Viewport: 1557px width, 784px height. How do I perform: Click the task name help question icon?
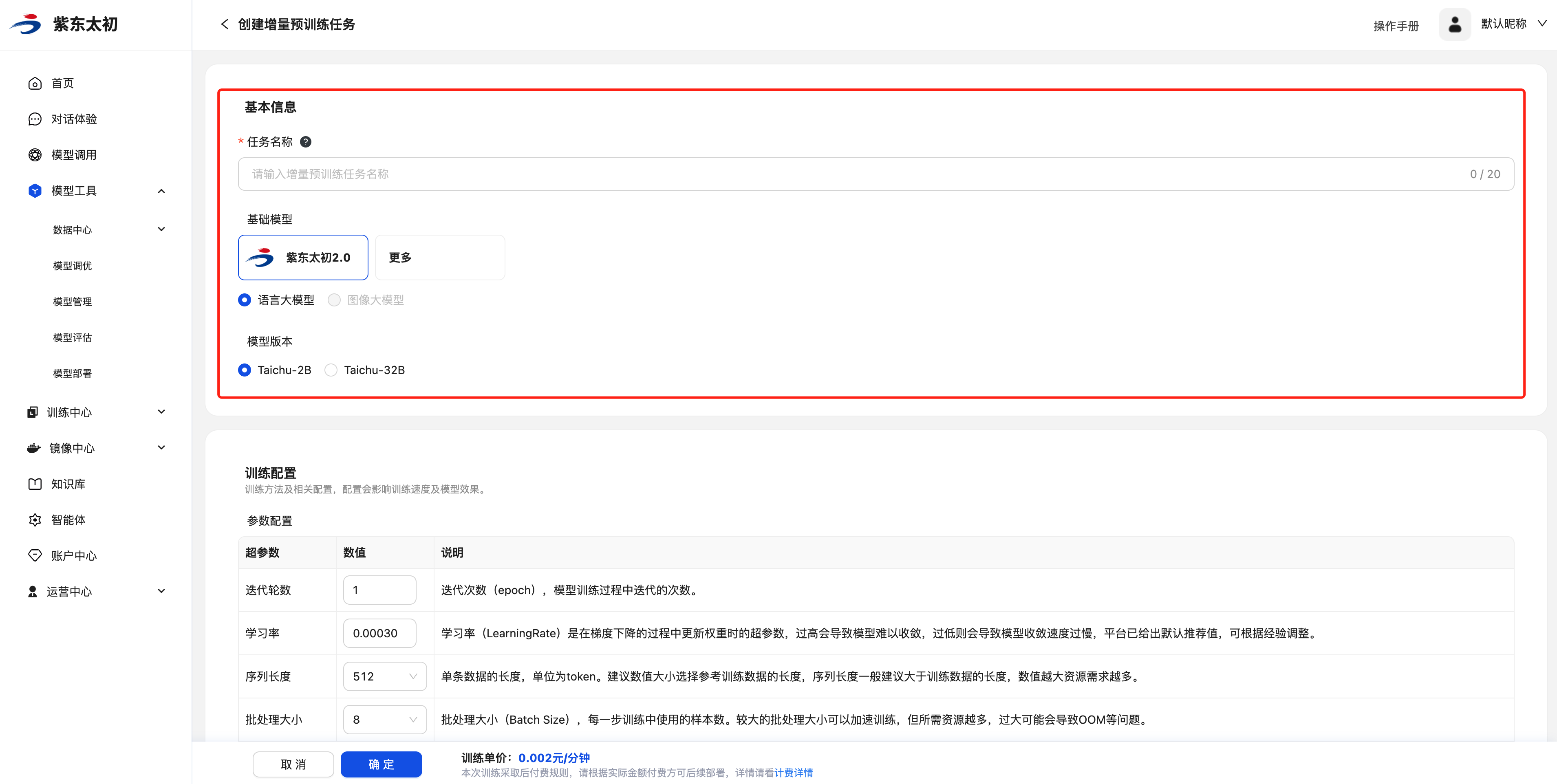pos(306,142)
